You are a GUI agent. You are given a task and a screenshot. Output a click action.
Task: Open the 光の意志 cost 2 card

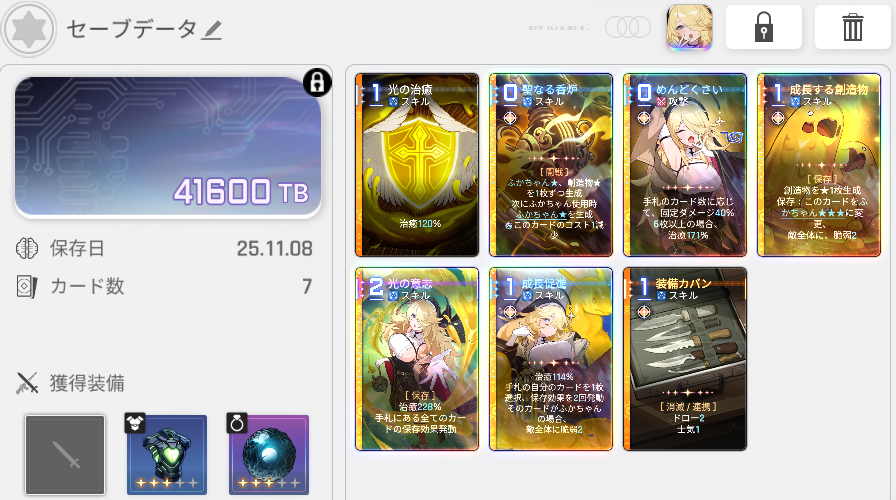pos(417,359)
